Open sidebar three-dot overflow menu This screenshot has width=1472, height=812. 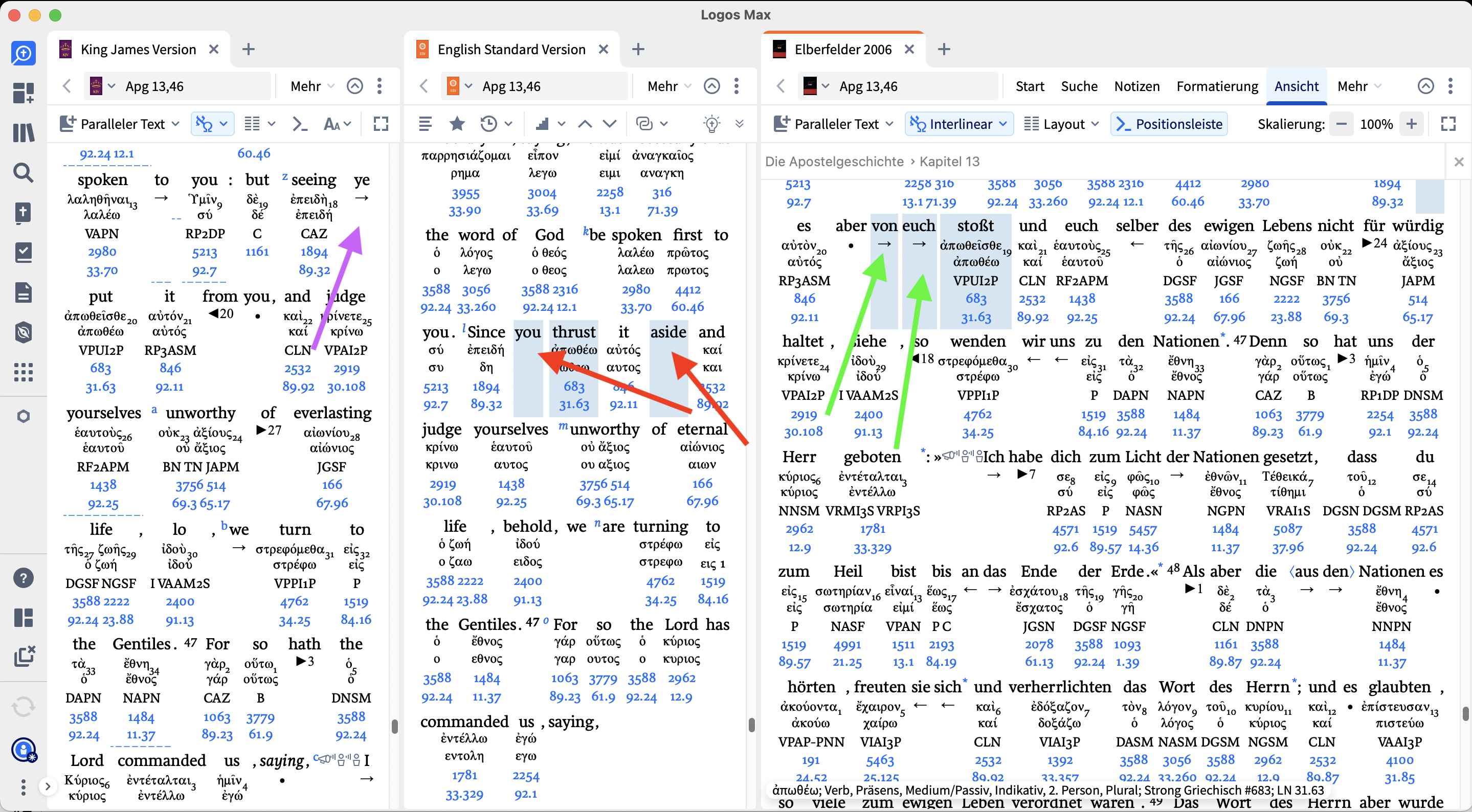tap(24, 787)
